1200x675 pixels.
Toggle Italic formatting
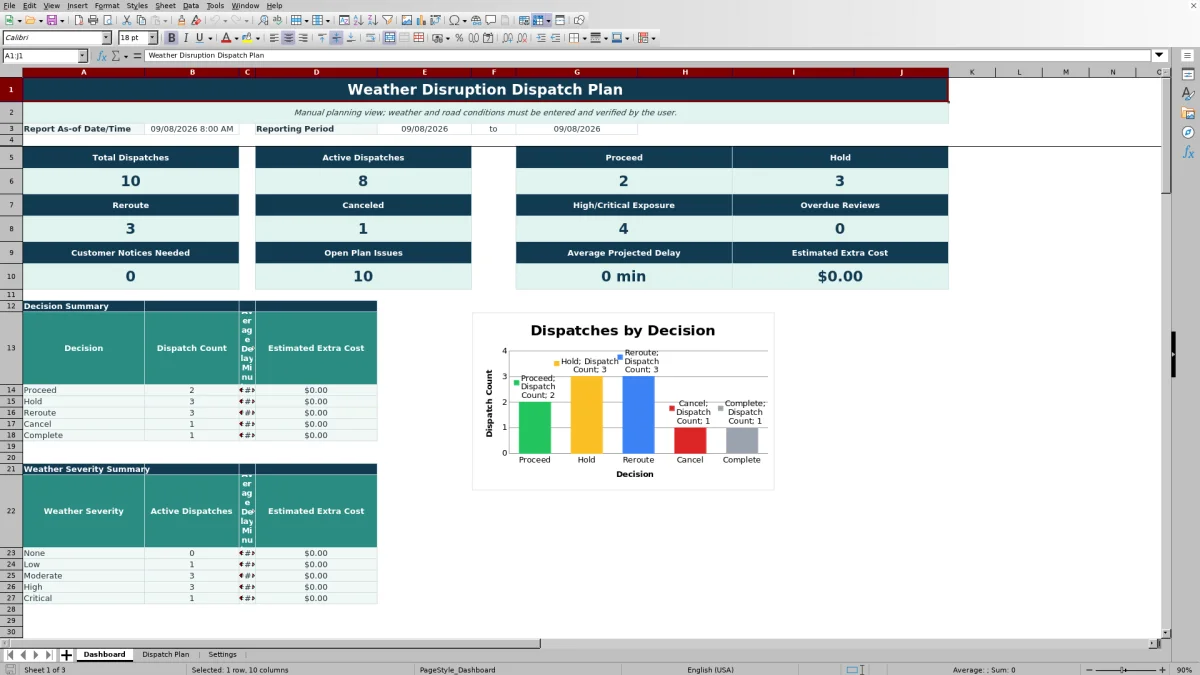[x=185, y=38]
